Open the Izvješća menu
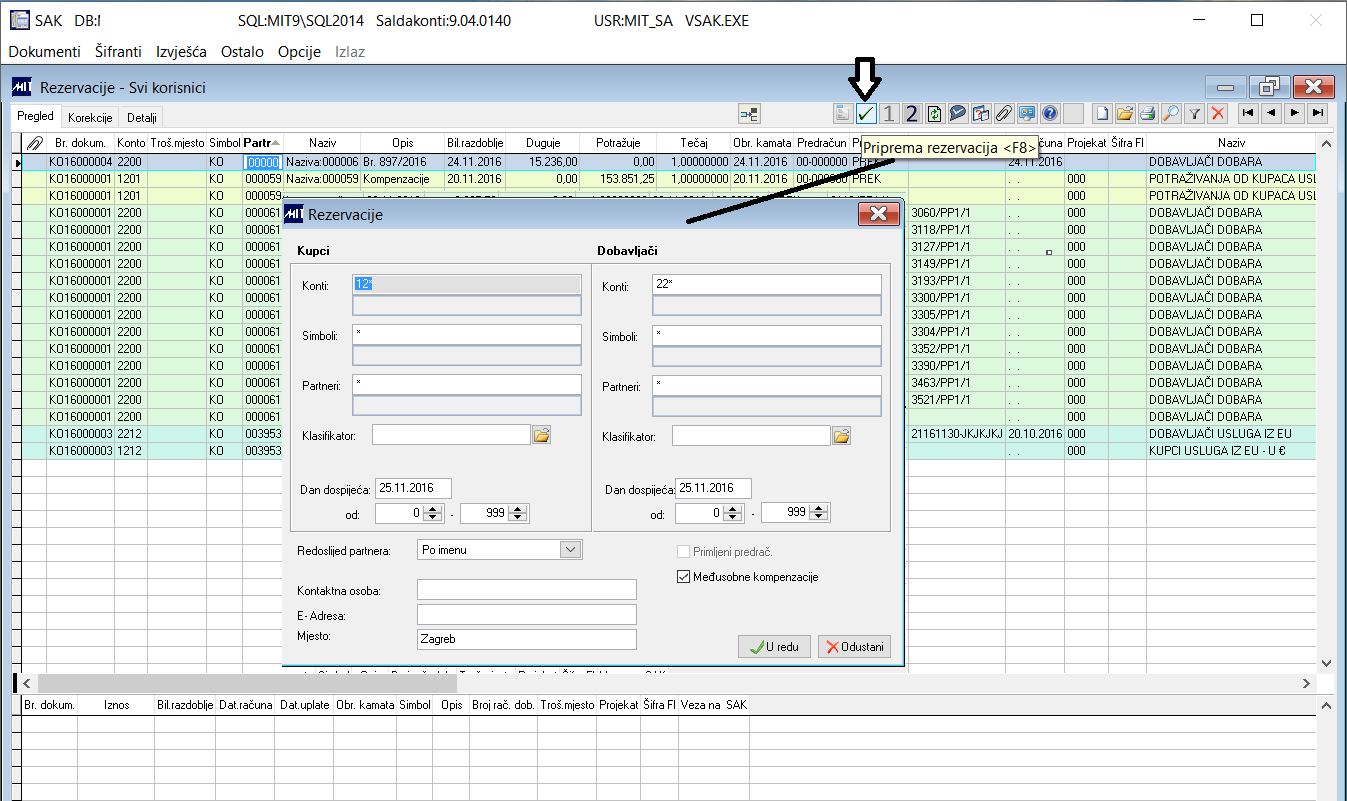This screenshot has height=801, width=1347. pyautogui.click(x=182, y=51)
